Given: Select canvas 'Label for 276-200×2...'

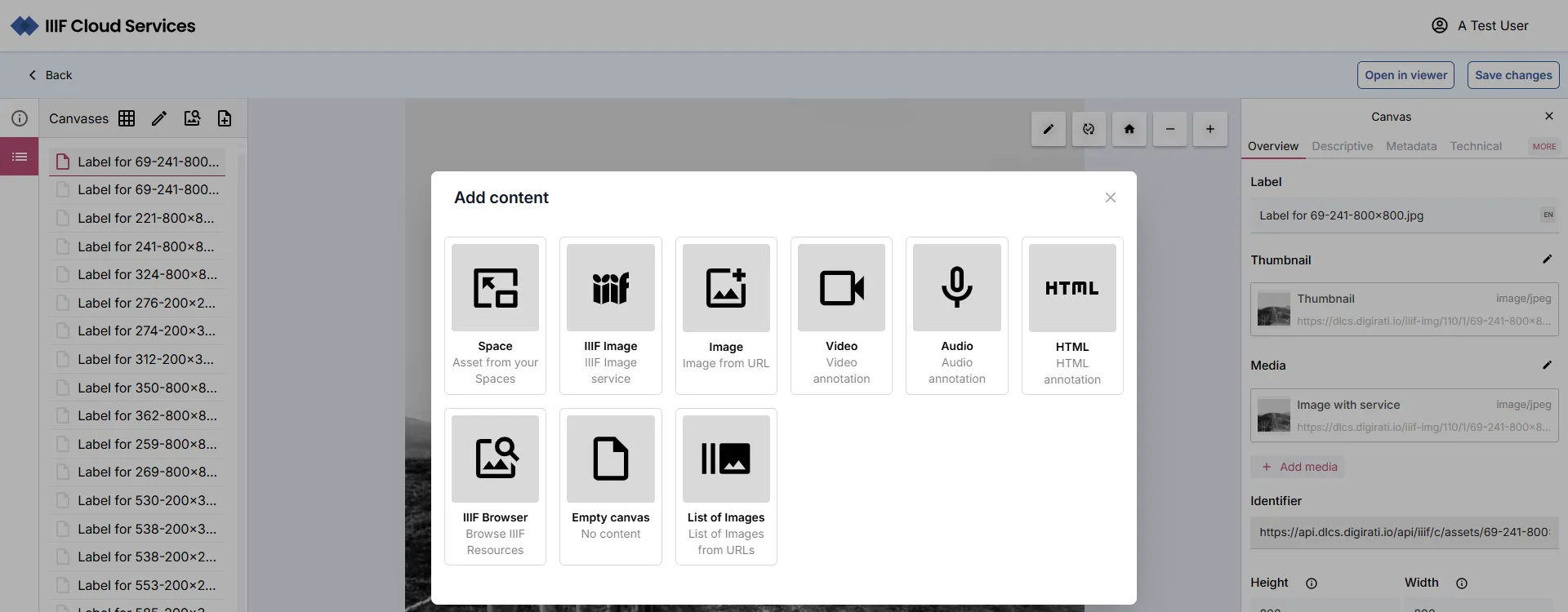Looking at the screenshot, I should [137, 303].
